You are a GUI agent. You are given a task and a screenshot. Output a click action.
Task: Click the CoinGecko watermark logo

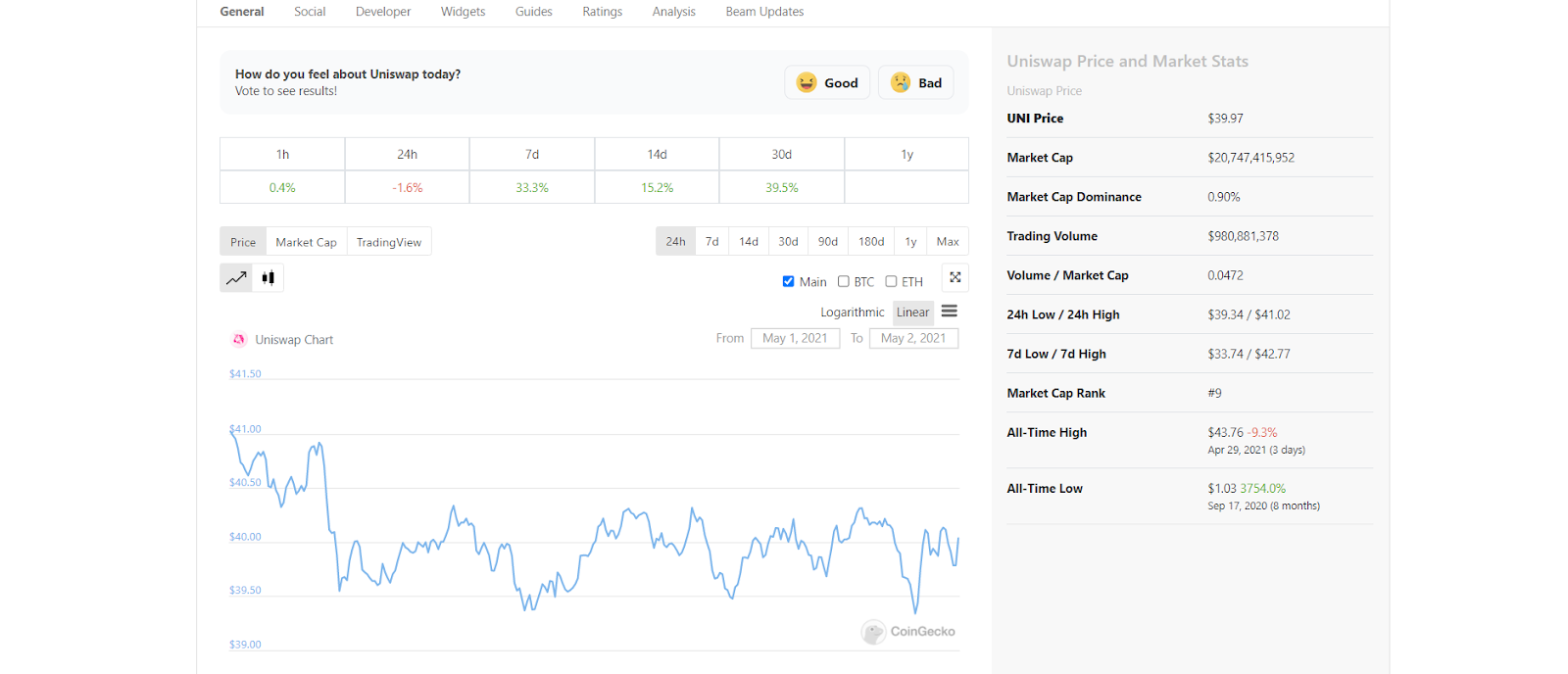873,632
